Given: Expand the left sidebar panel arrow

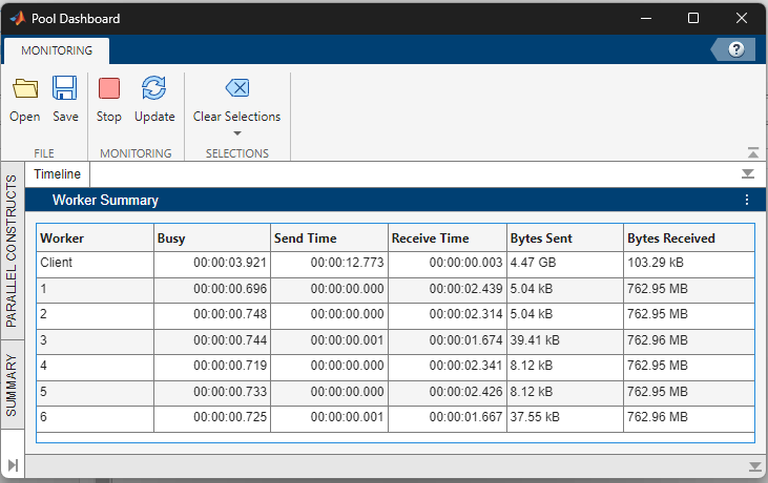Looking at the screenshot, I should (12, 465).
